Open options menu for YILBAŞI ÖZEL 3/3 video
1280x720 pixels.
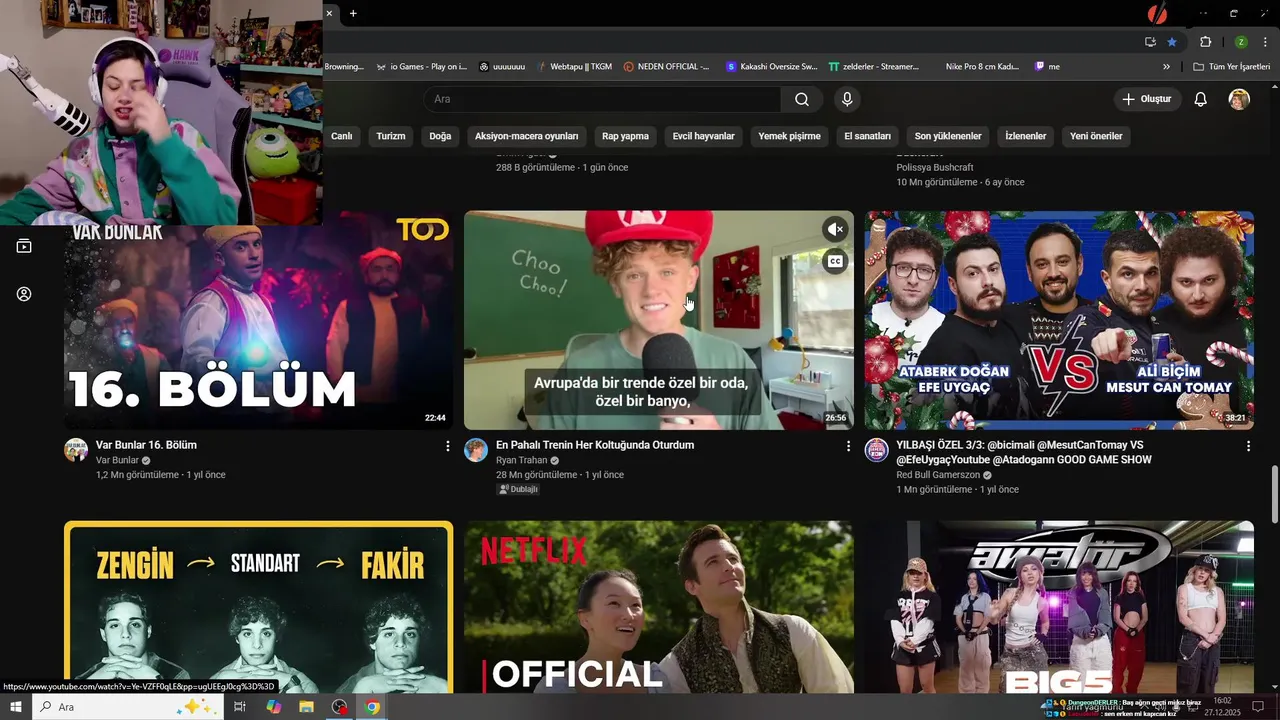tap(1248, 446)
